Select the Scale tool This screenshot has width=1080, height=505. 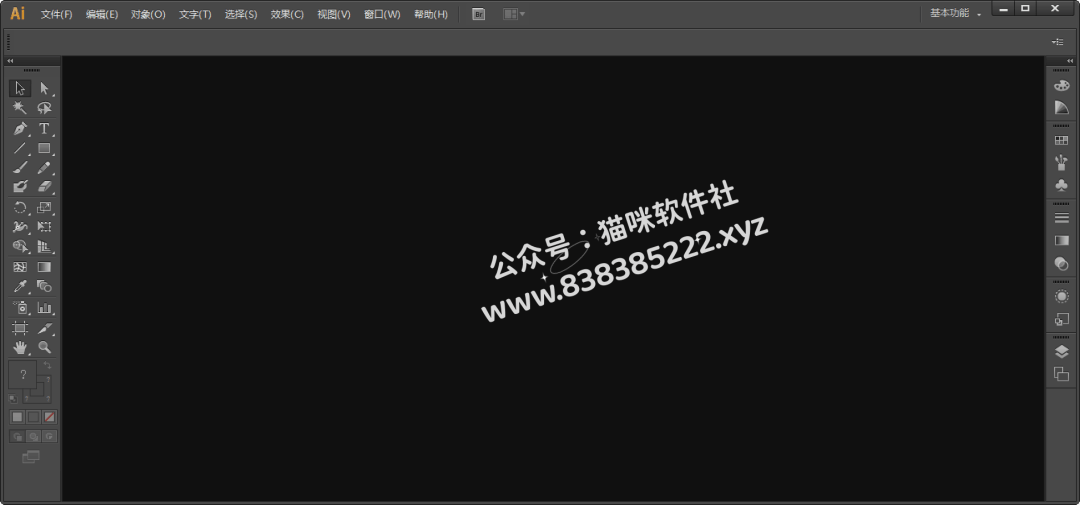(x=44, y=207)
